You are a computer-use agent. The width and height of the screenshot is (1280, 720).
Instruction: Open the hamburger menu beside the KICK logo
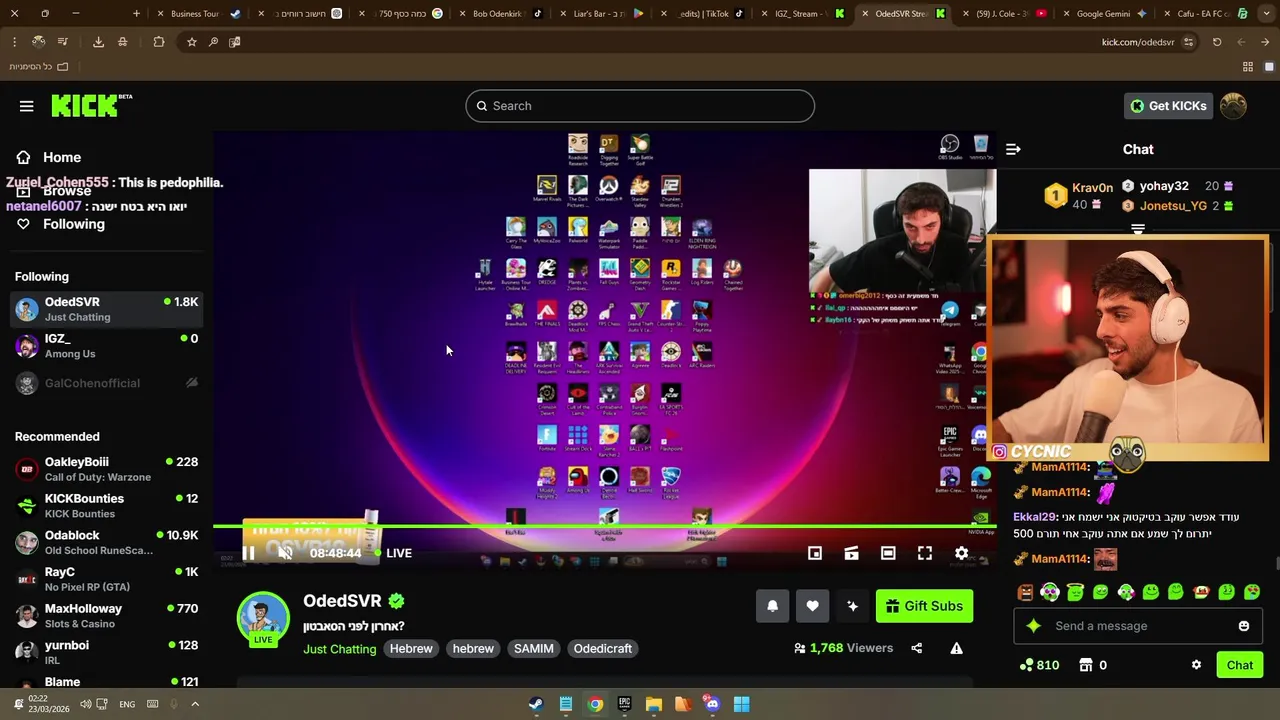[x=27, y=106]
